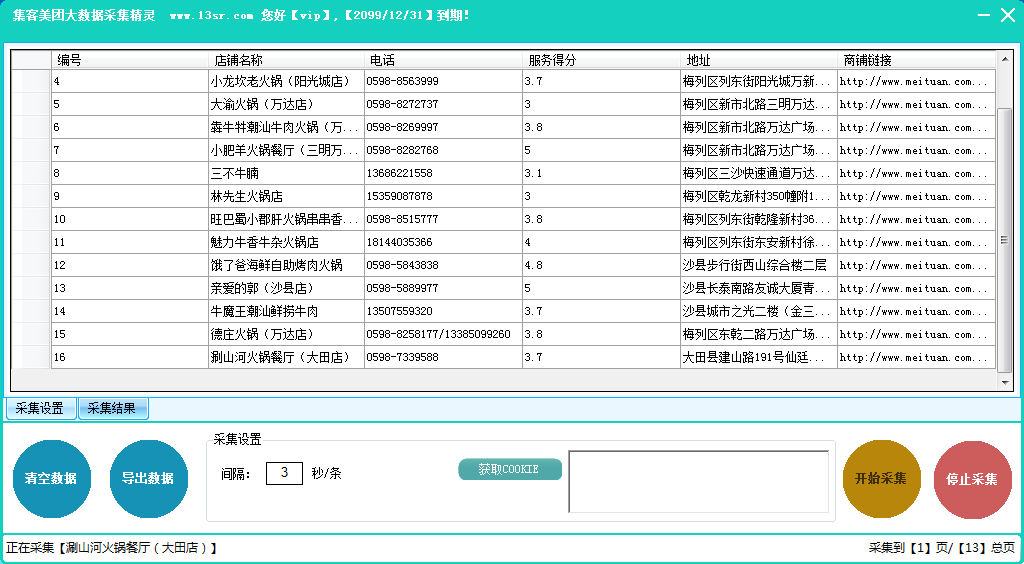Sort by 电话 column header
The image size is (1024, 564).
coord(443,61)
